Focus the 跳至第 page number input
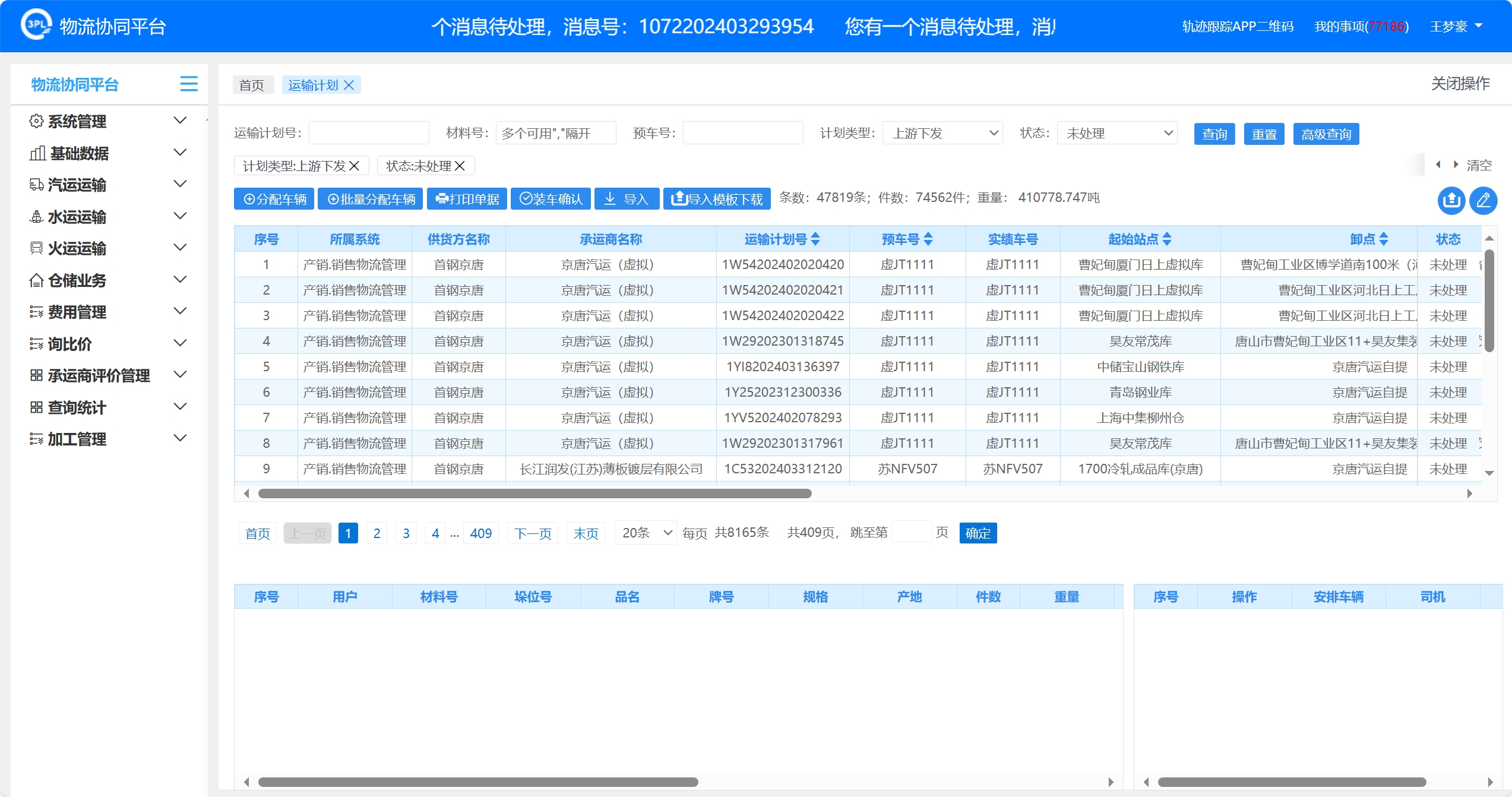 click(912, 532)
